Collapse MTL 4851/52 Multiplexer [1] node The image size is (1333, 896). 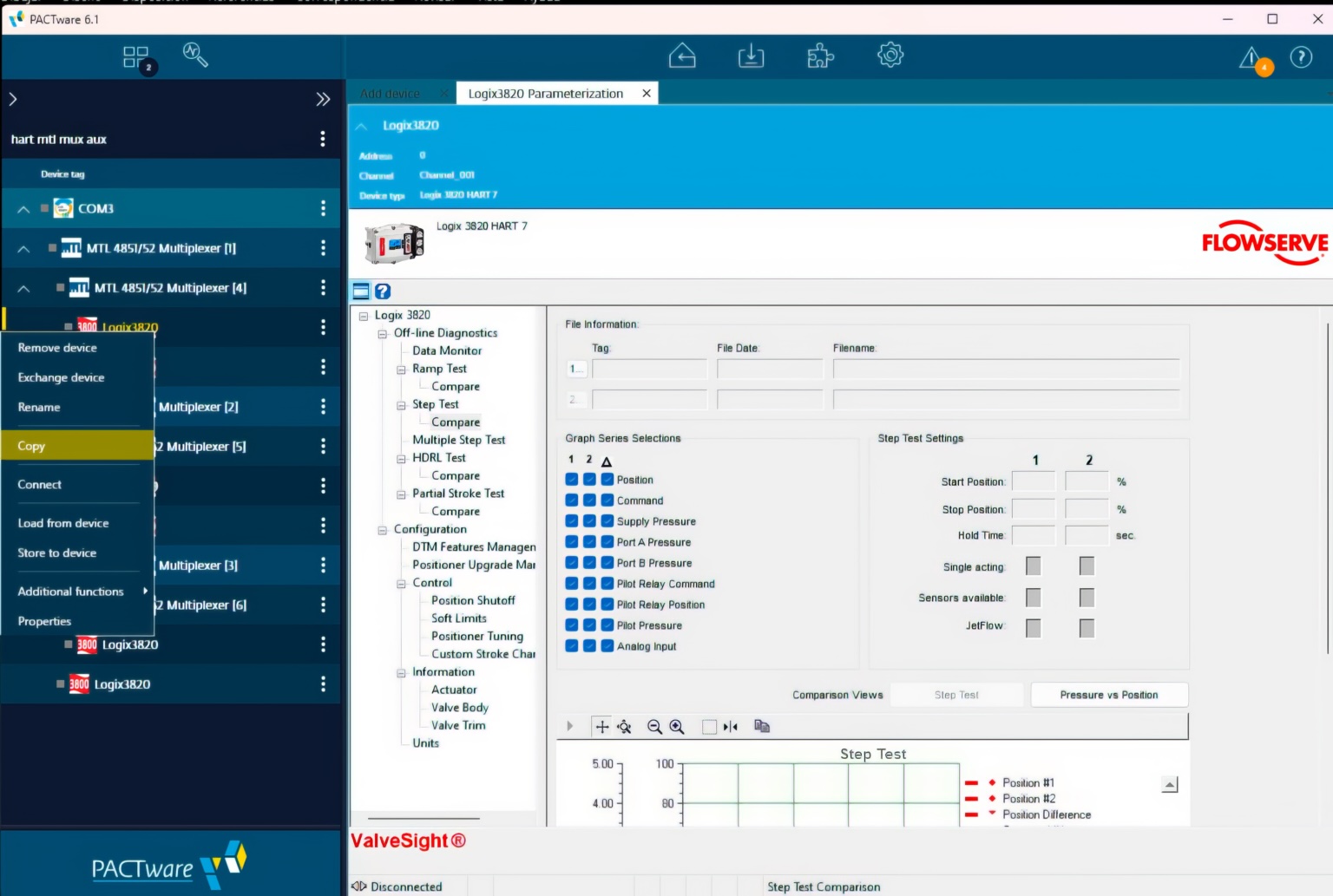(23, 249)
